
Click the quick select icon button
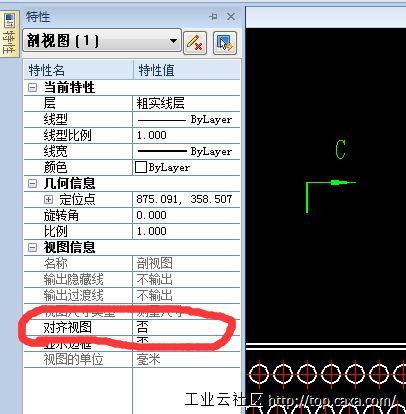[225, 43]
